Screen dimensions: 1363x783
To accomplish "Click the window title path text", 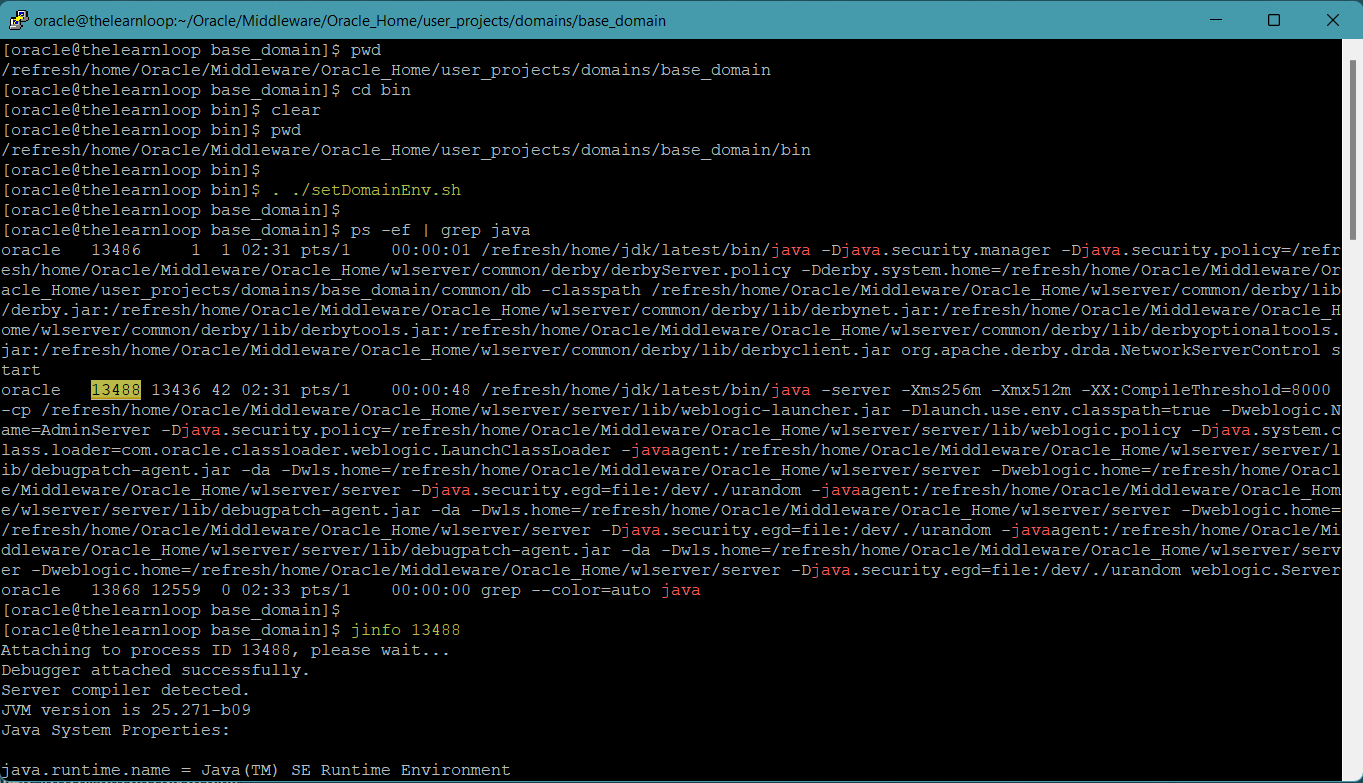I will tap(349, 20).
